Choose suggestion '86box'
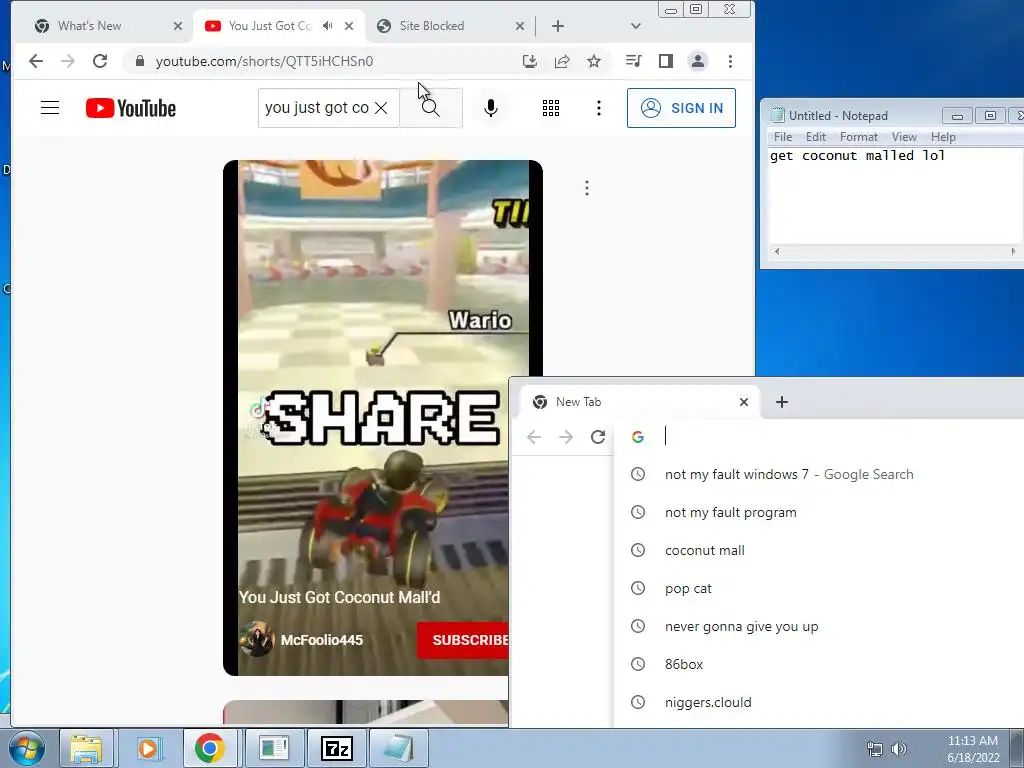Screen dimensions: 1024x768 [x=819, y=664]
